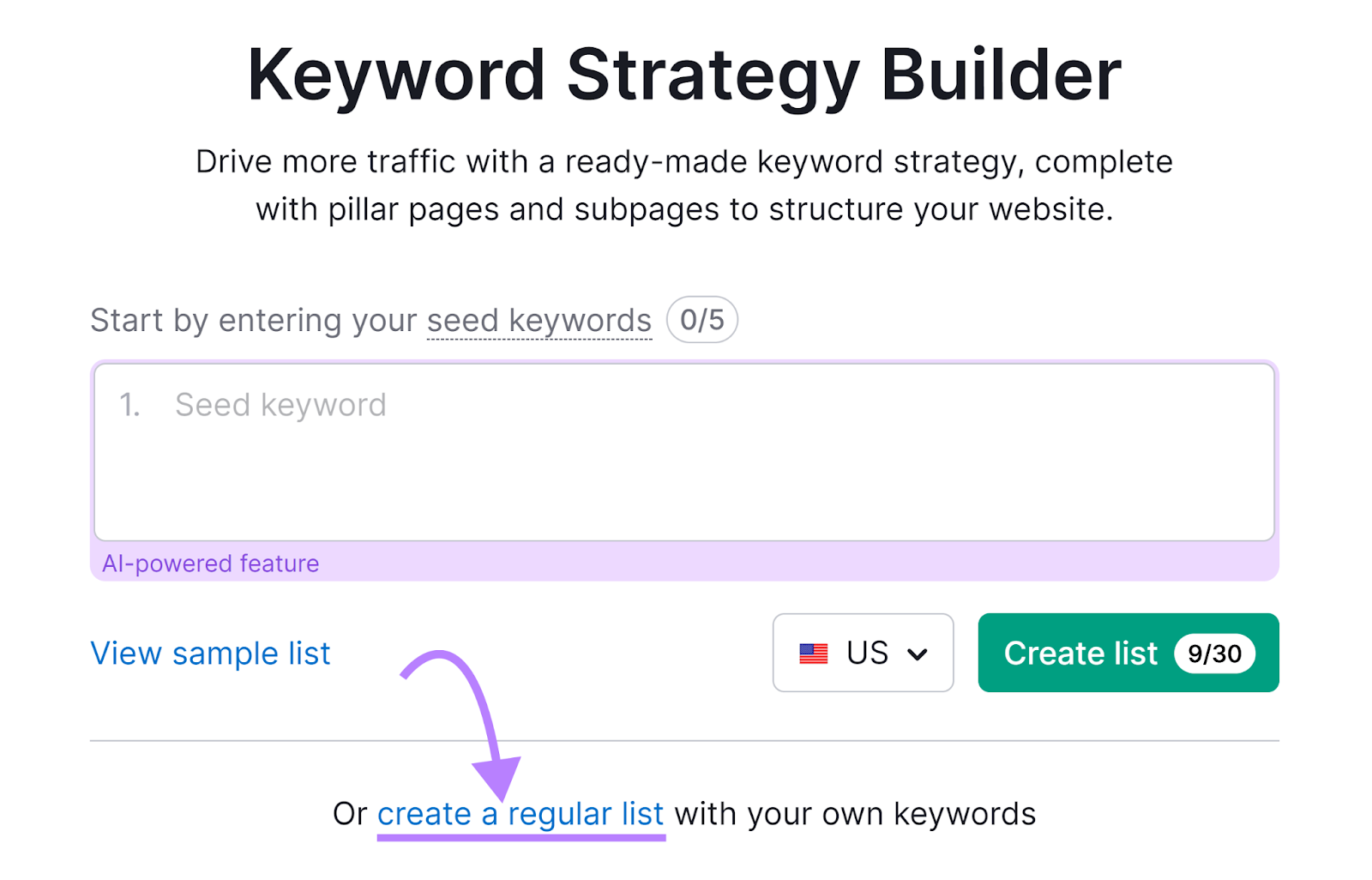Screen dimensions: 1372x880
Task: Click the green Create list area
Action: pos(1081,653)
